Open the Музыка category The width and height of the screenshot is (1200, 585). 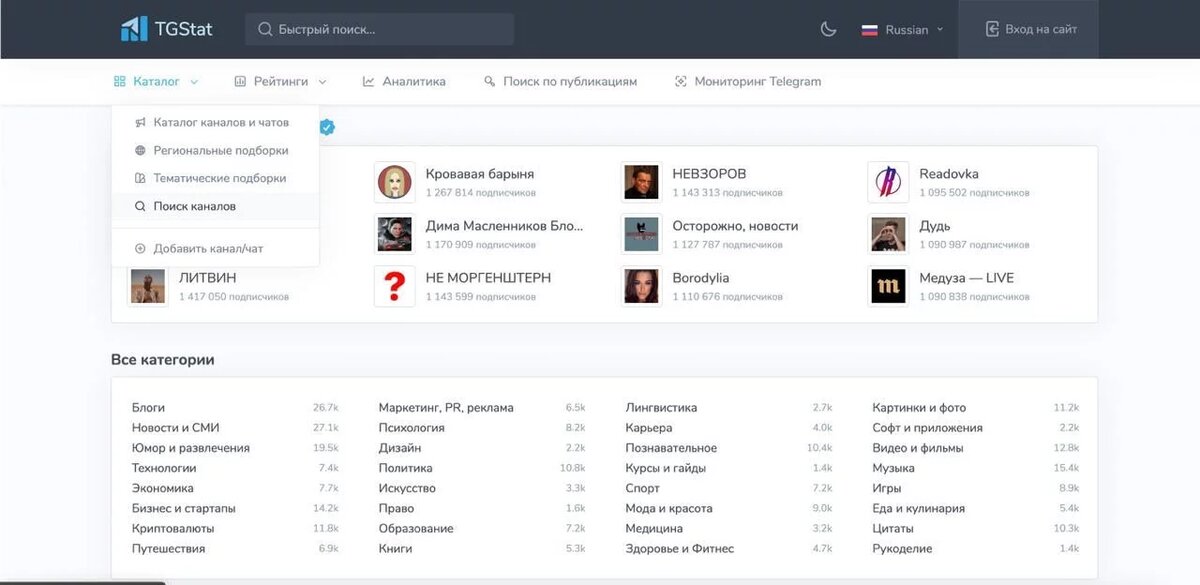(893, 468)
